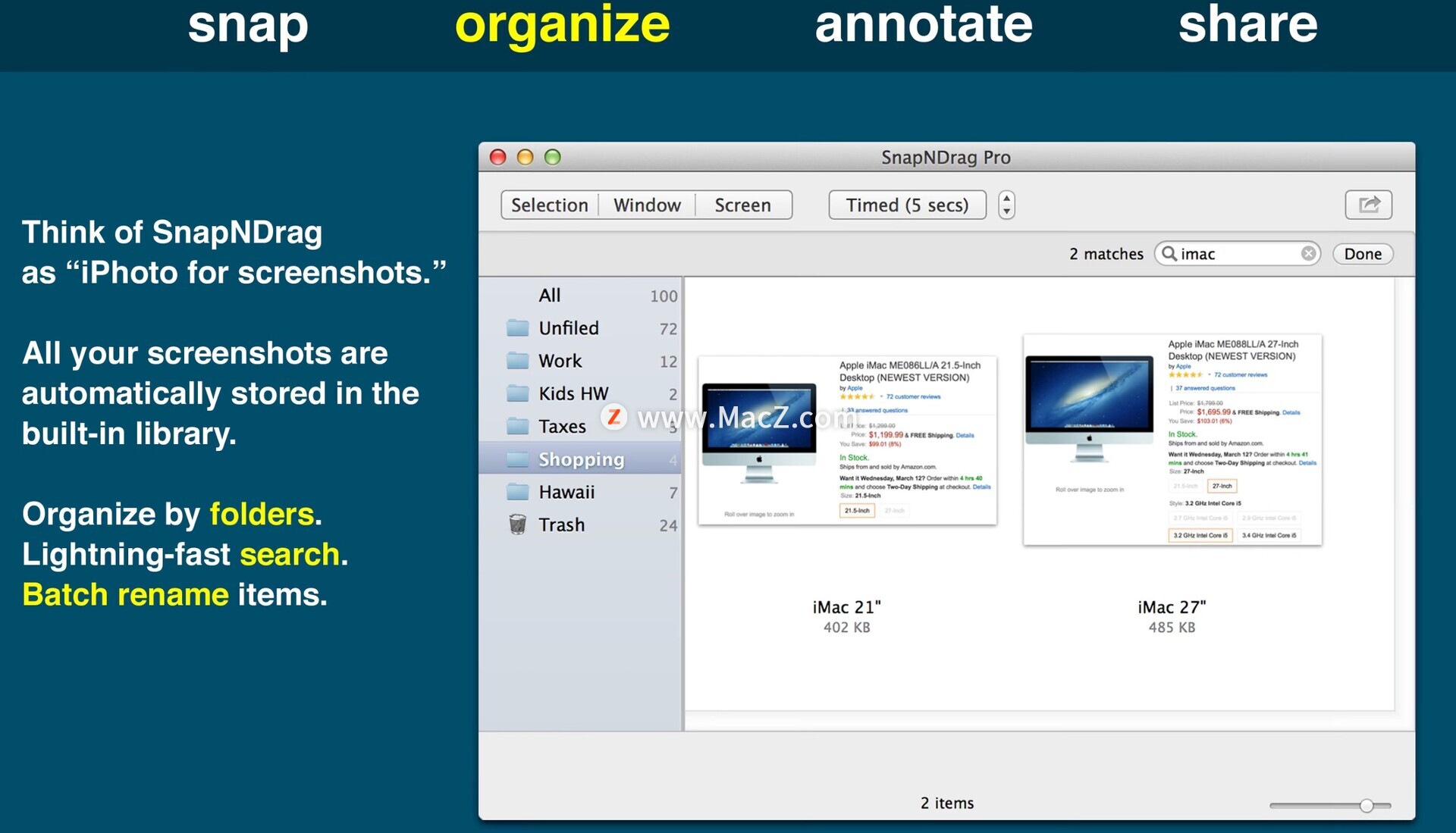The height and width of the screenshot is (833, 1456).
Task: Minimize the SnapNDrag Pro window
Action: [525, 157]
